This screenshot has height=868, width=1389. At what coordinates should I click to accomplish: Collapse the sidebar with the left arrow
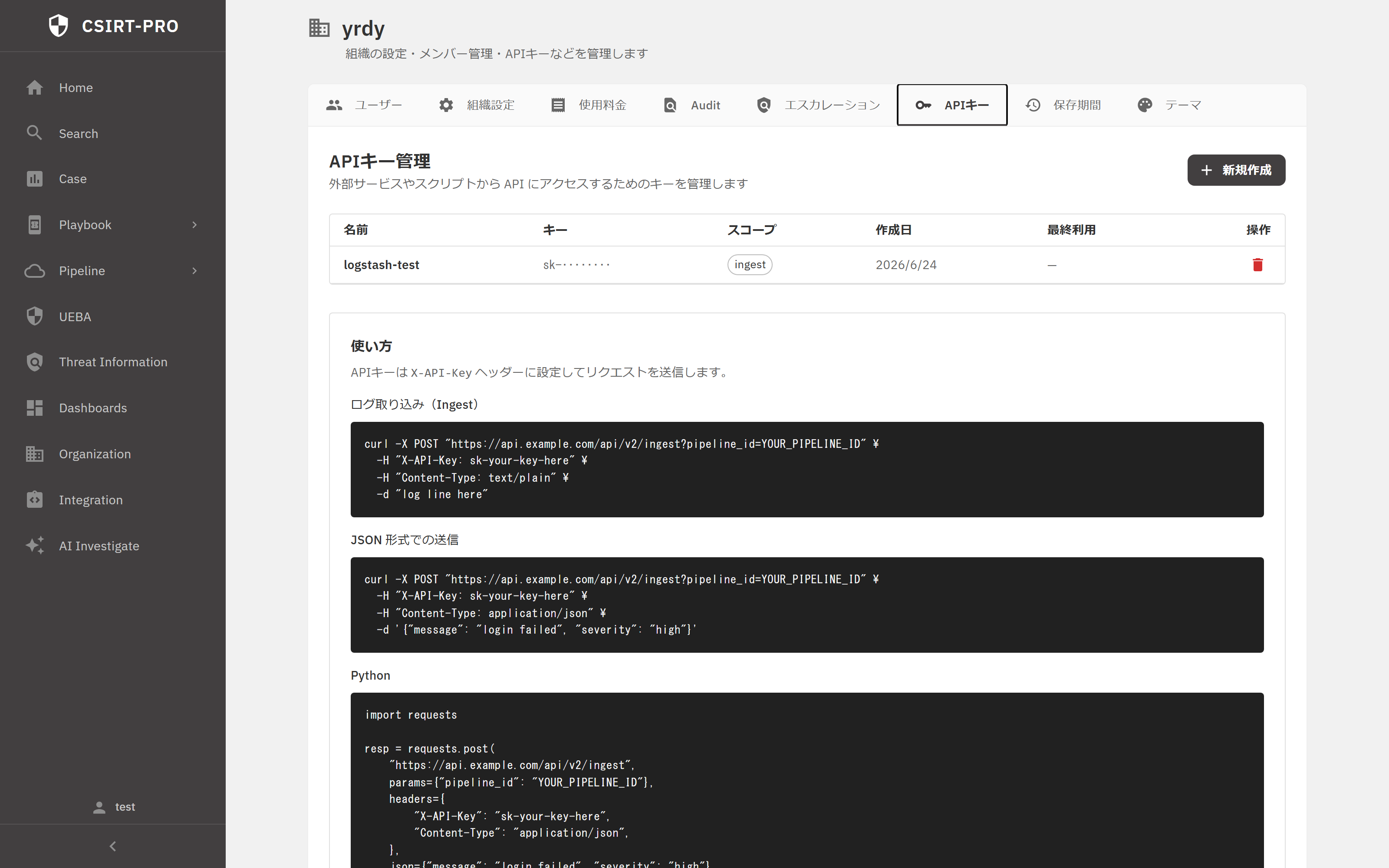click(x=112, y=846)
